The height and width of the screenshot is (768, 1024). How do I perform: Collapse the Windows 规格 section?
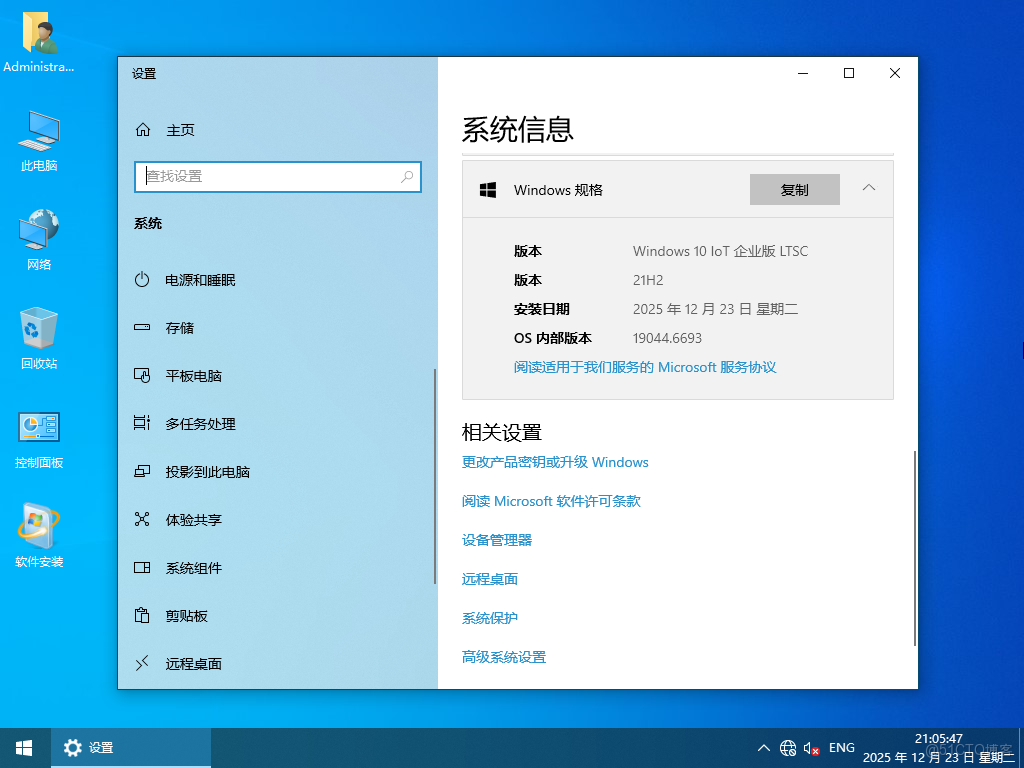868,189
